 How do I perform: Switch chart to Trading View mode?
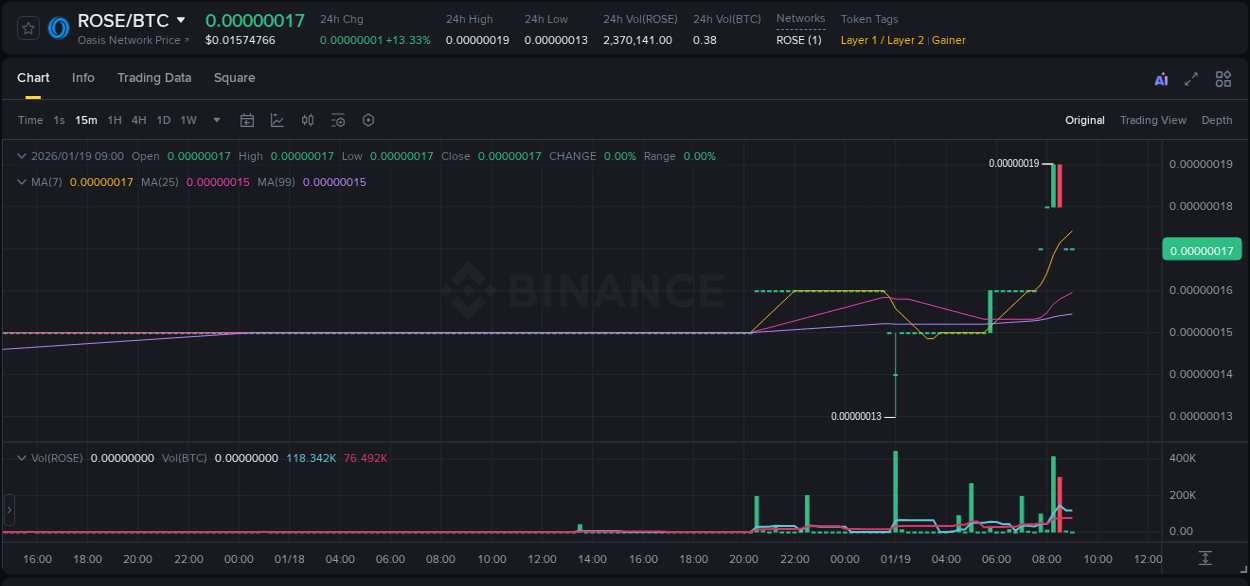1152,120
